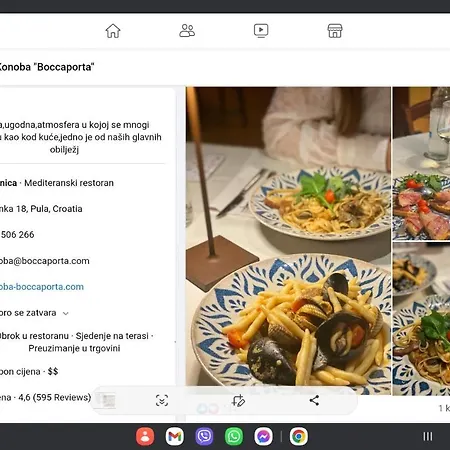Open the Friends tab icon
The width and height of the screenshot is (450, 450).
(x=187, y=31)
